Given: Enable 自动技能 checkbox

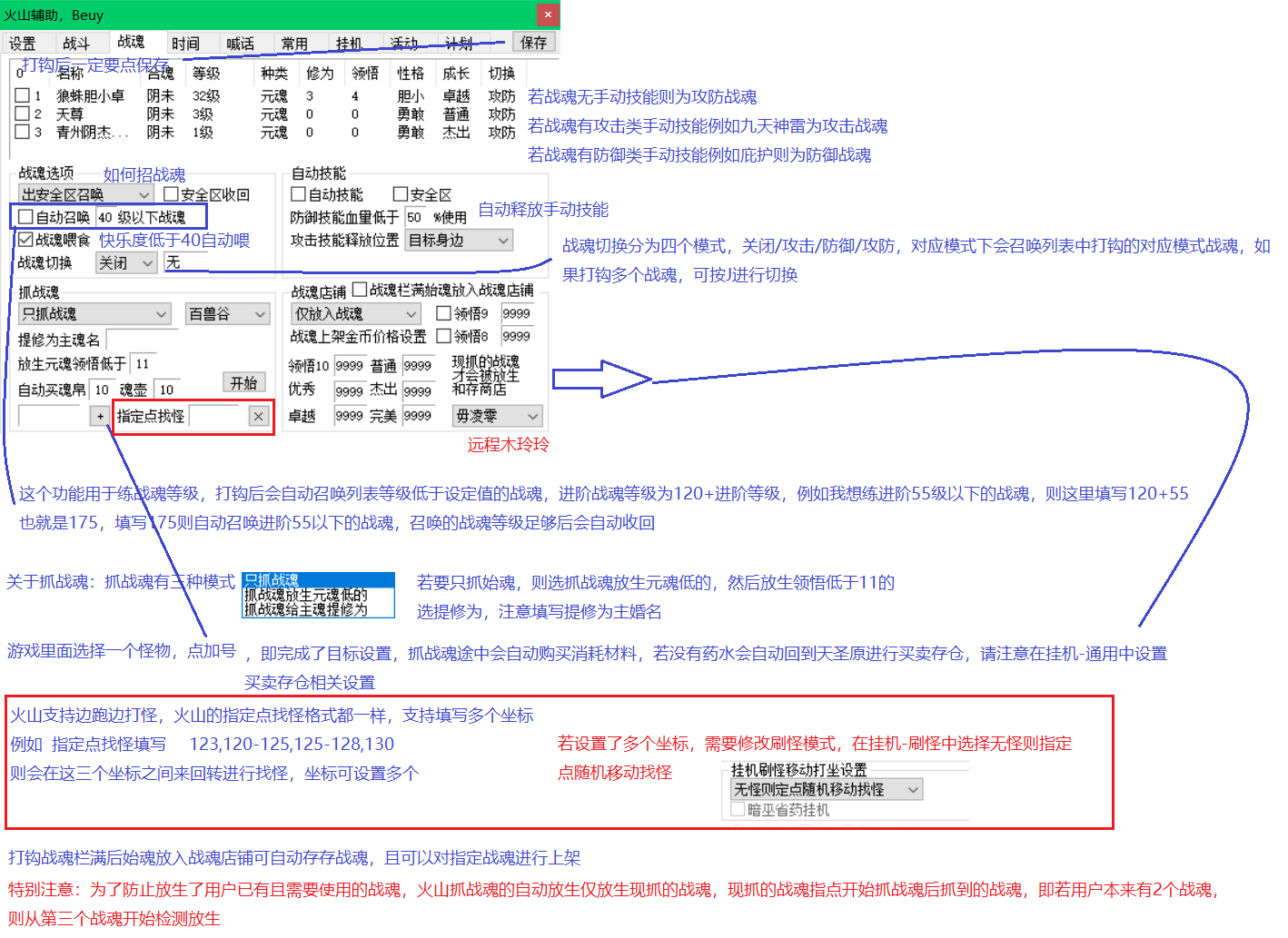Looking at the screenshot, I should [298, 194].
